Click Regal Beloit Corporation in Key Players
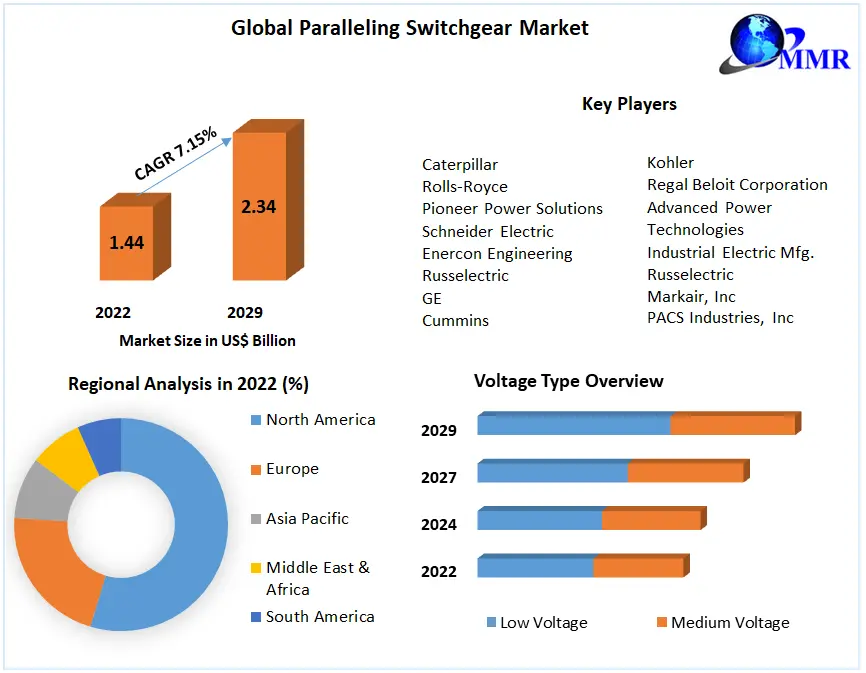This screenshot has height=673, width=866. point(737,185)
